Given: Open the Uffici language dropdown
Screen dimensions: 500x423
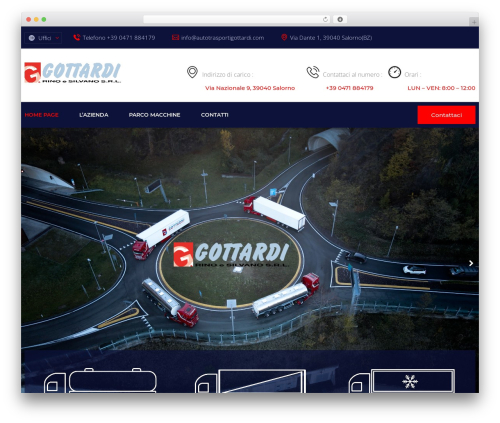Looking at the screenshot, I should click(x=44, y=38).
